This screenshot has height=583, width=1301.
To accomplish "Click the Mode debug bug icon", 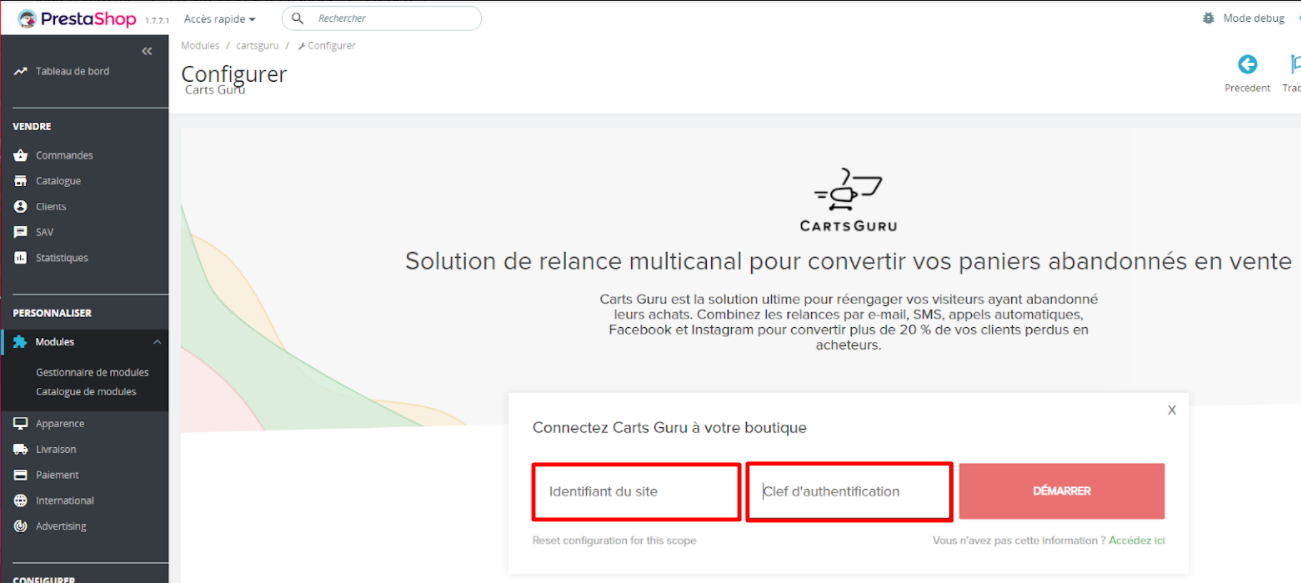I will coord(1210,18).
